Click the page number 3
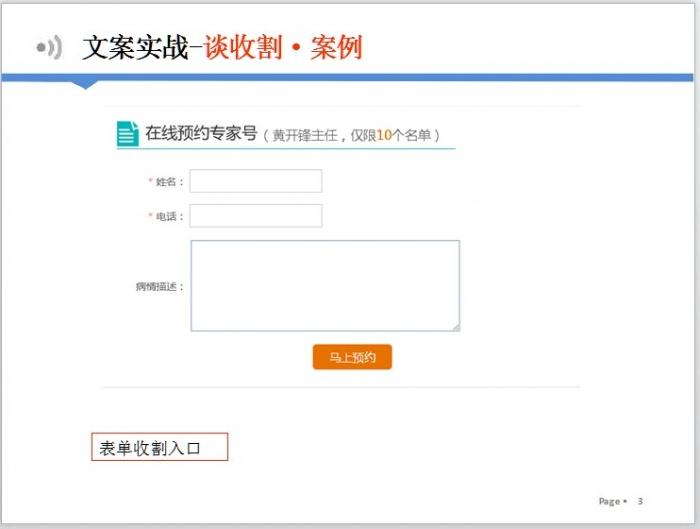The image size is (700, 529). click(x=640, y=501)
